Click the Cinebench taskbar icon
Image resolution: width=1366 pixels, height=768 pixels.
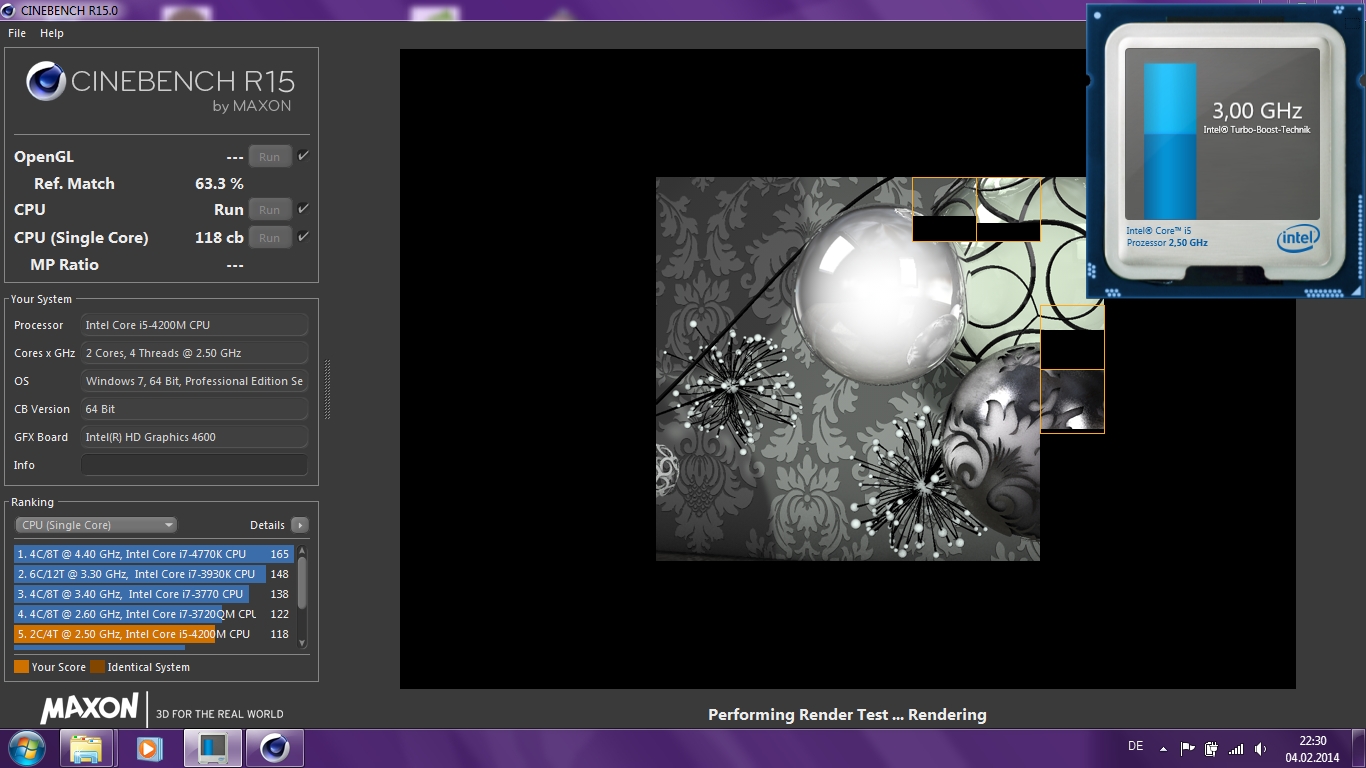[275, 748]
